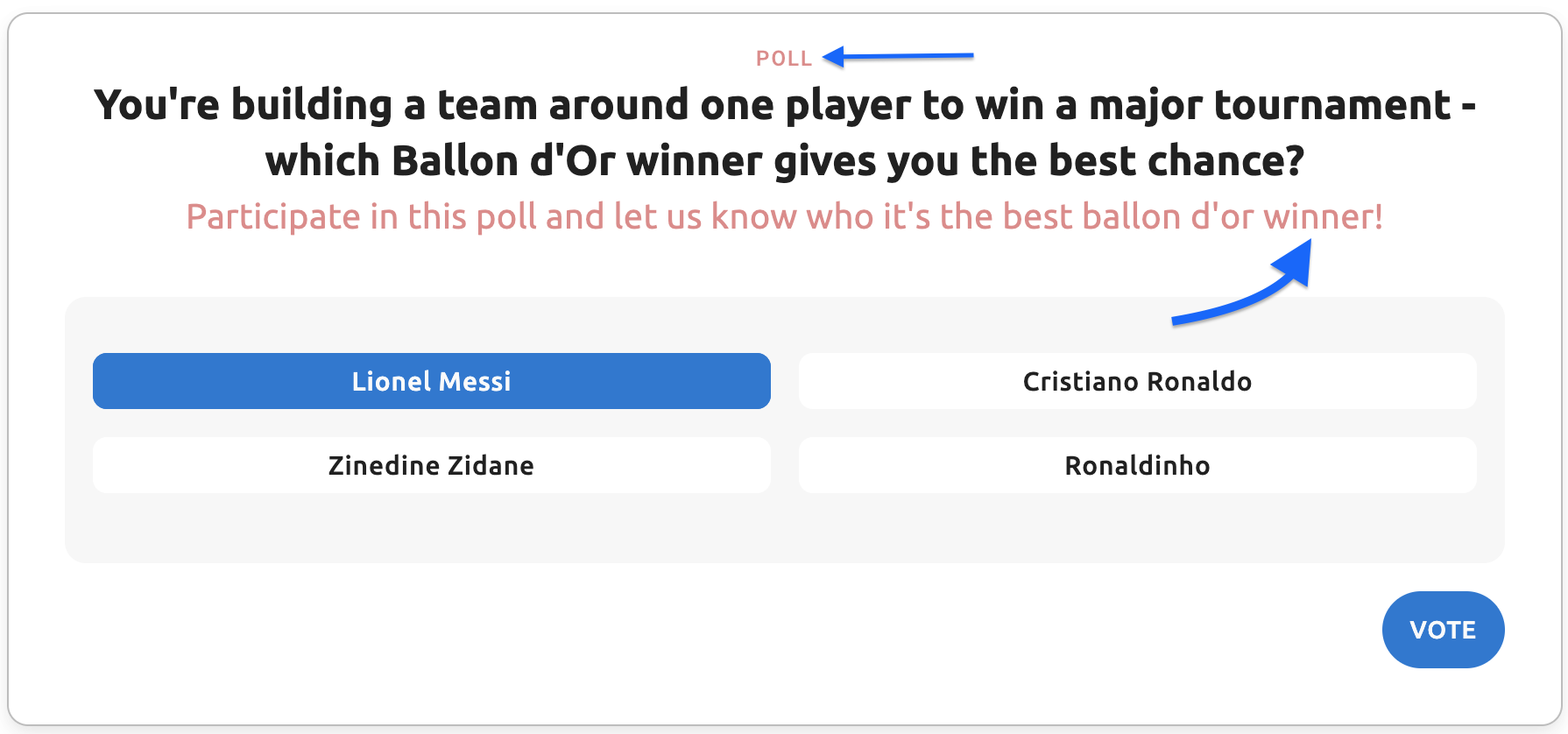Click the straight blue arrow pointing at POLL

tap(902, 57)
